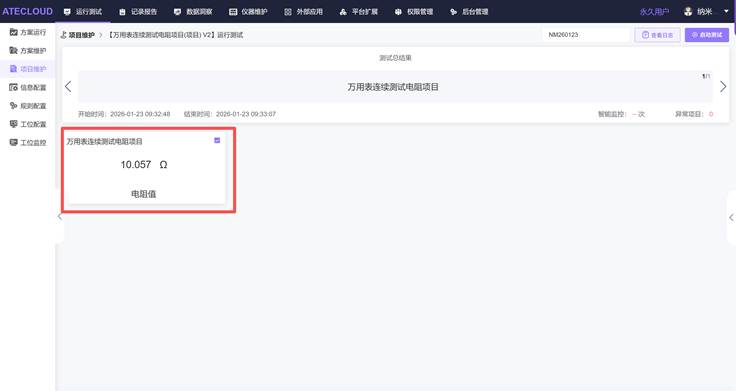736x391 pixels.
Task: Click the 开始时间 2026-01-23 09:32:48 text
Action: (x=124, y=114)
